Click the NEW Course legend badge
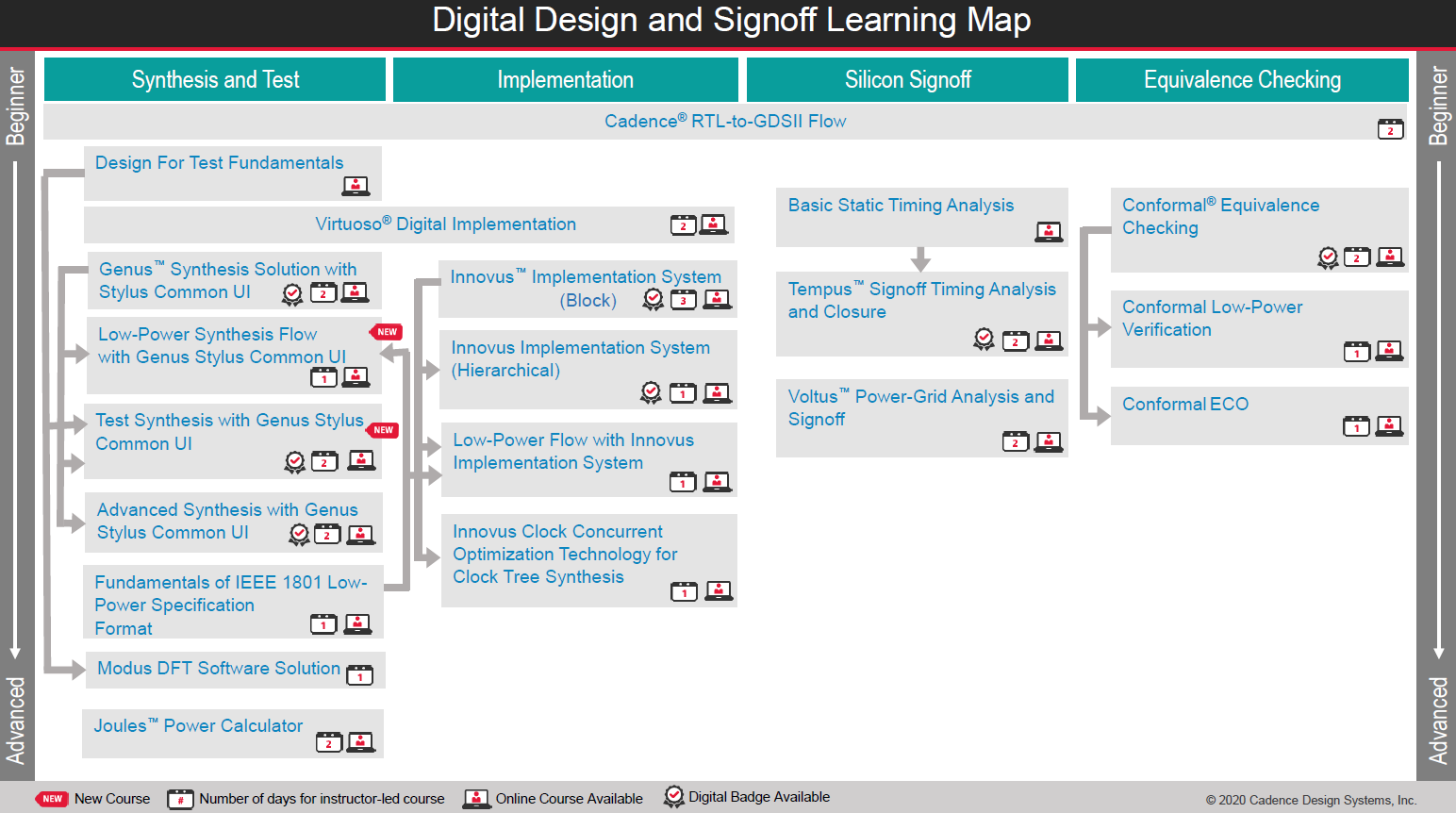Image resolution: width=1456 pixels, height=813 pixels. (x=52, y=799)
